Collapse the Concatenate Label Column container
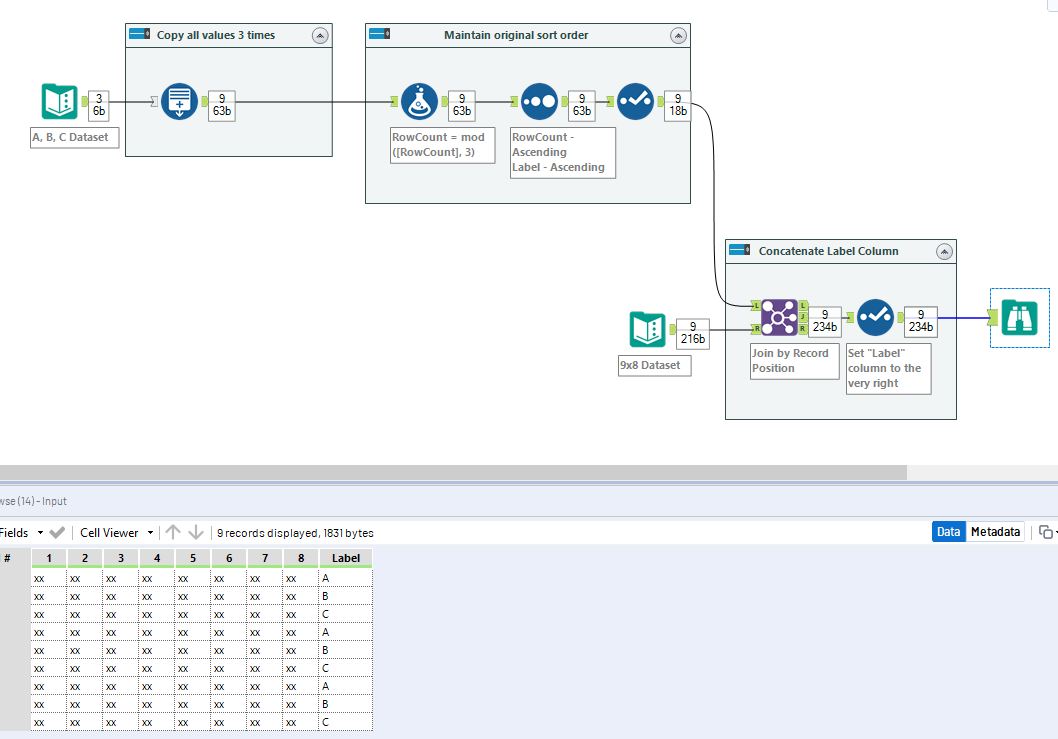The width and height of the screenshot is (1058, 739). (944, 251)
